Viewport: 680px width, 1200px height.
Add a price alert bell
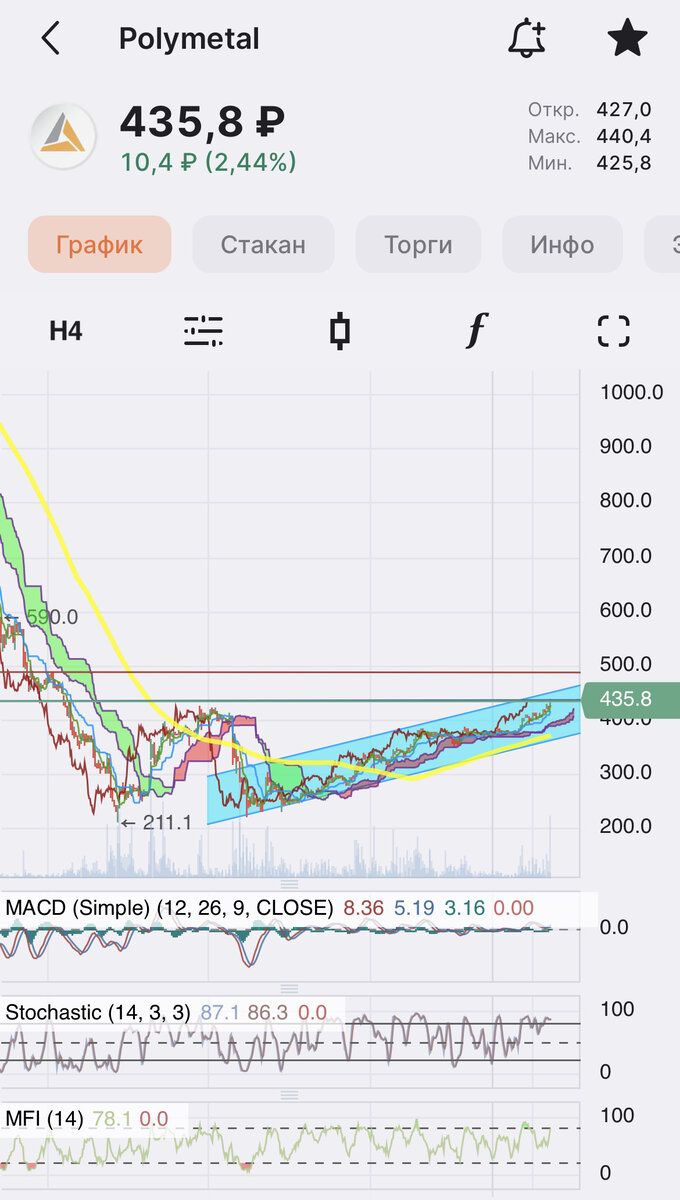[x=527, y=38]
